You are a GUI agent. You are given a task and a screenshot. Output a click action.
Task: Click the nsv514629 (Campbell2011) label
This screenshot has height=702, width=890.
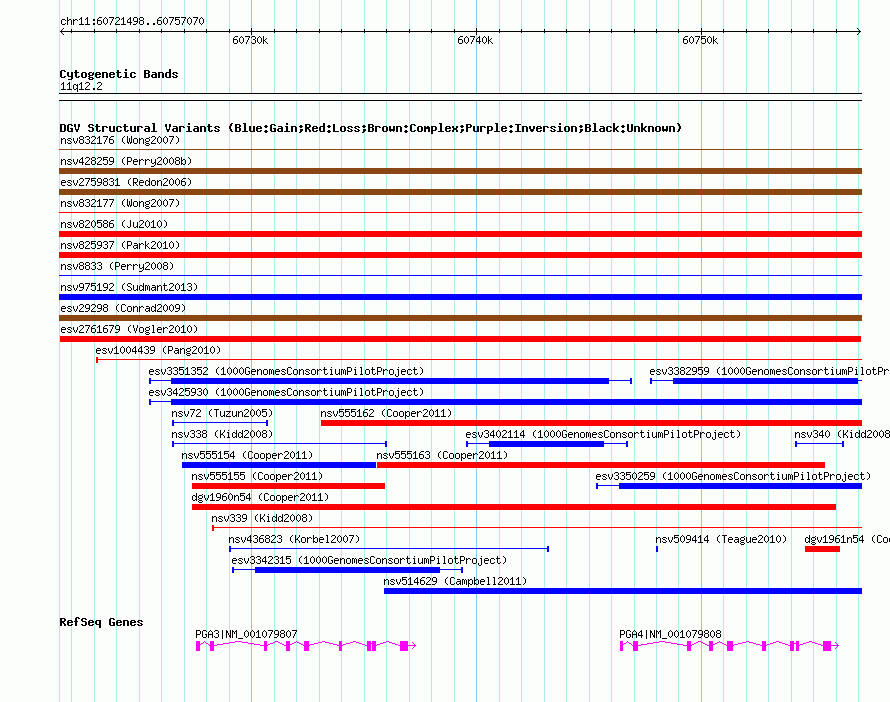pos(455,581)
